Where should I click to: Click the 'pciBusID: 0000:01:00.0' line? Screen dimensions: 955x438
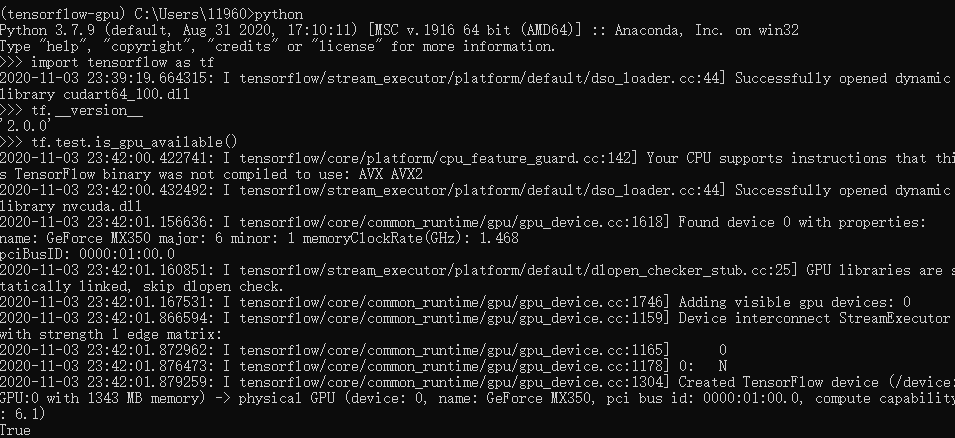pyautogui.click(x=87, y=254)
